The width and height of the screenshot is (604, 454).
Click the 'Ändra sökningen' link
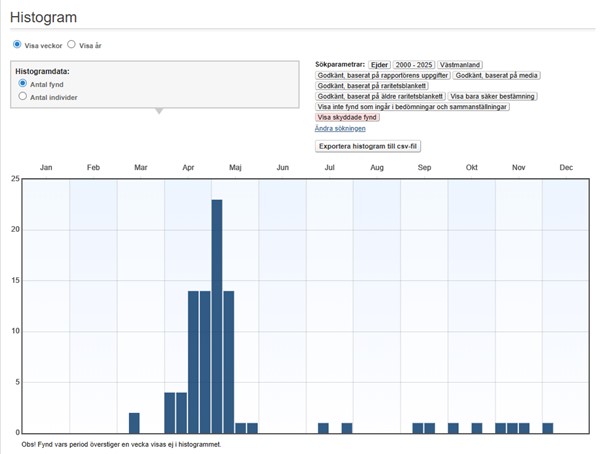tap(340, 128)
